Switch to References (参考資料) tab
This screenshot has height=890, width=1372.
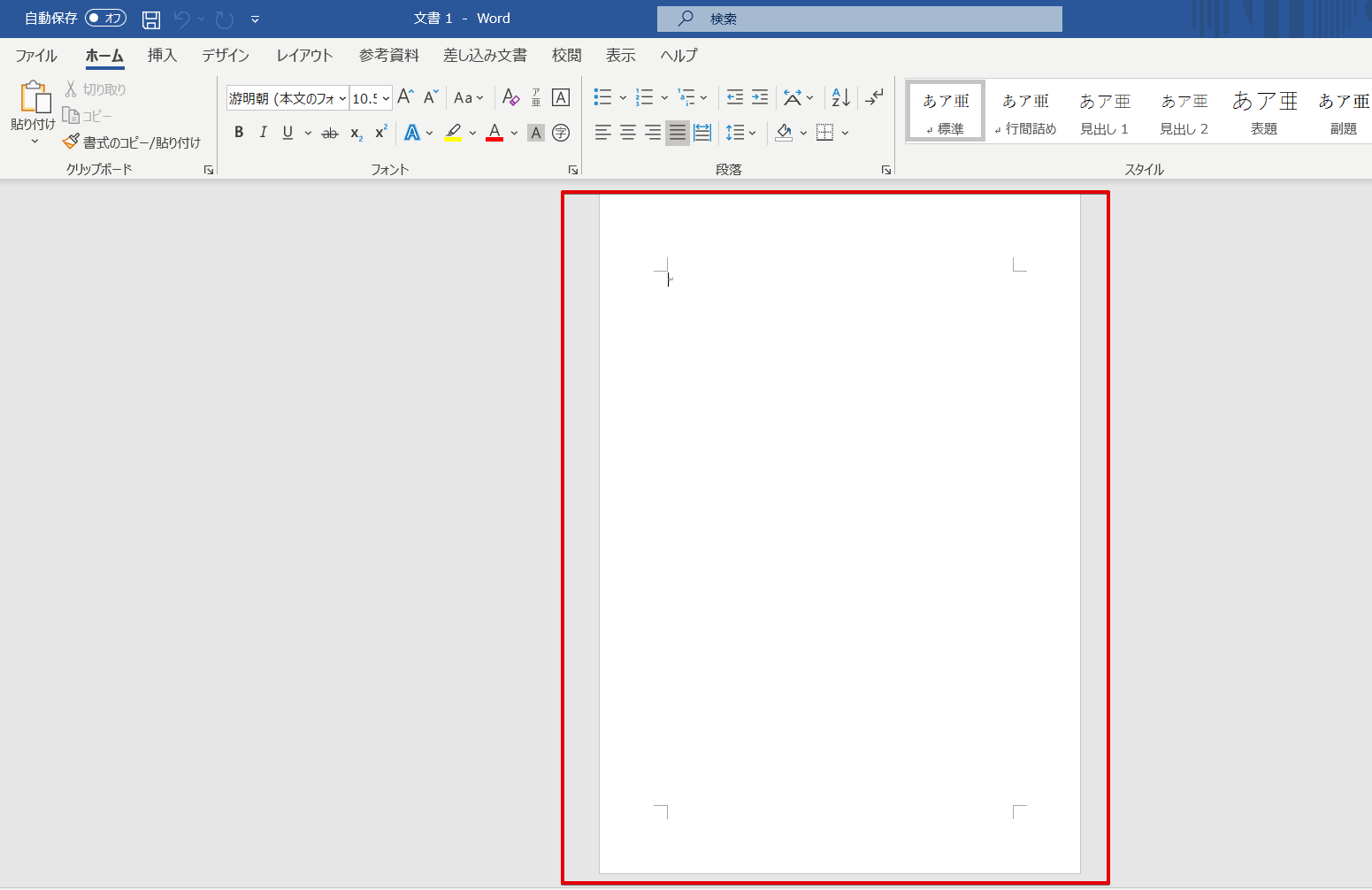point(389,56)
